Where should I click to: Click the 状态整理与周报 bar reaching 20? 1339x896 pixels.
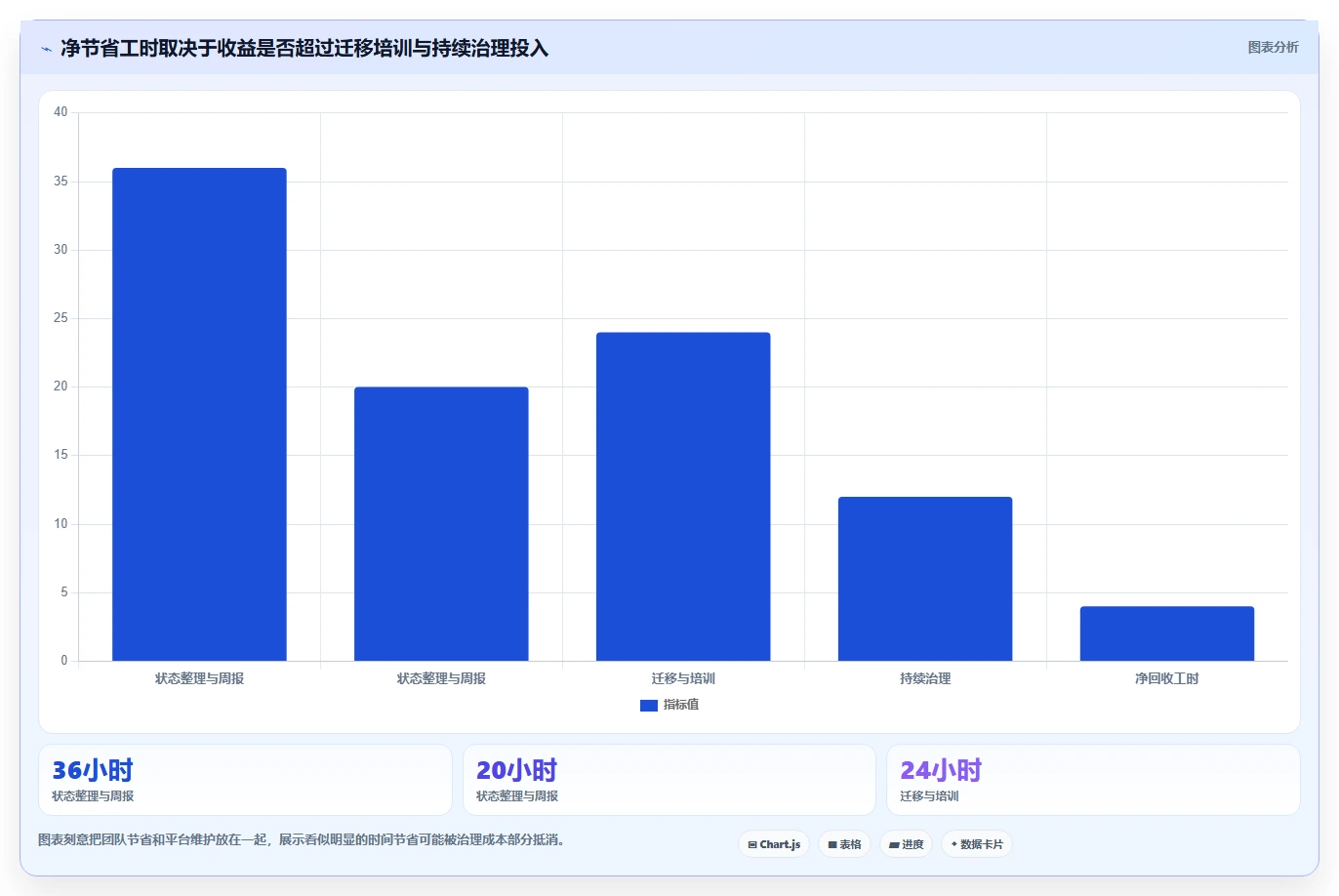tap(441, 524)
